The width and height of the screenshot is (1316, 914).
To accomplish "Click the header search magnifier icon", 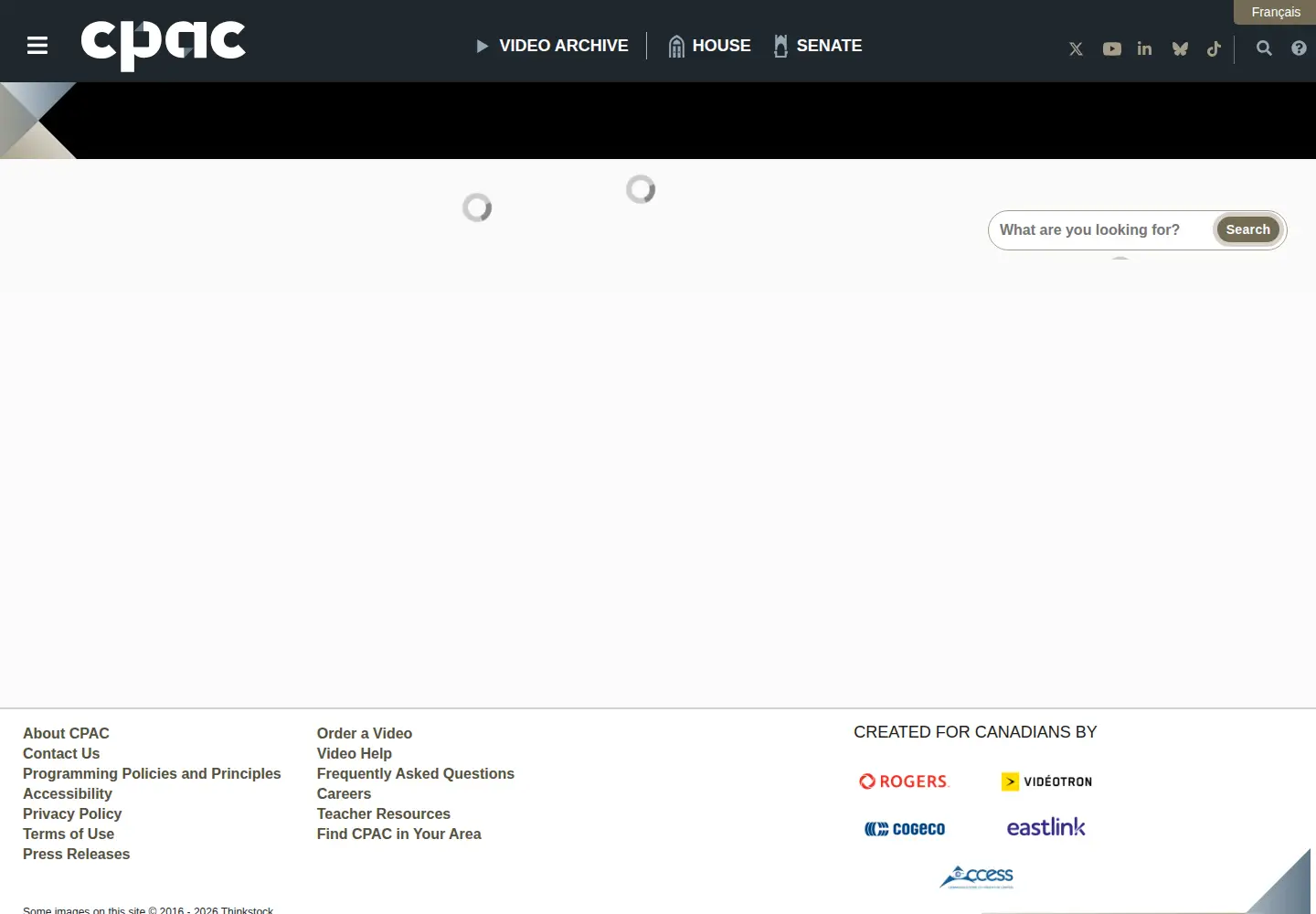I will click(1264, 48).
